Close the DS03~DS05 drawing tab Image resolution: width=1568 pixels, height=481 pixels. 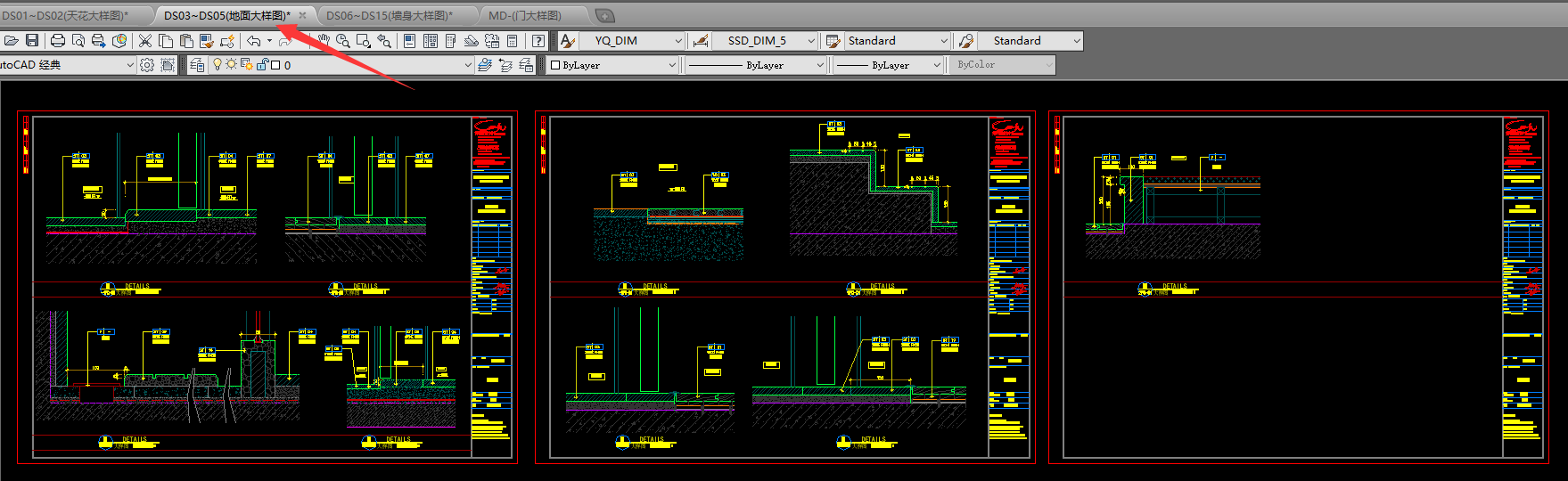302,16
